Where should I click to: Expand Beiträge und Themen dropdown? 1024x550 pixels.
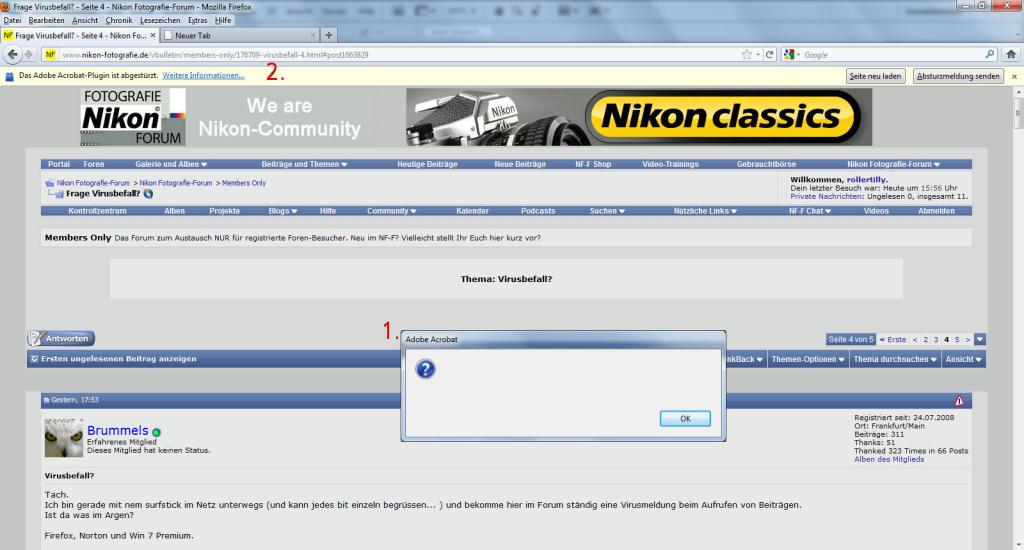pyautogui.click(x=304, y=165)
